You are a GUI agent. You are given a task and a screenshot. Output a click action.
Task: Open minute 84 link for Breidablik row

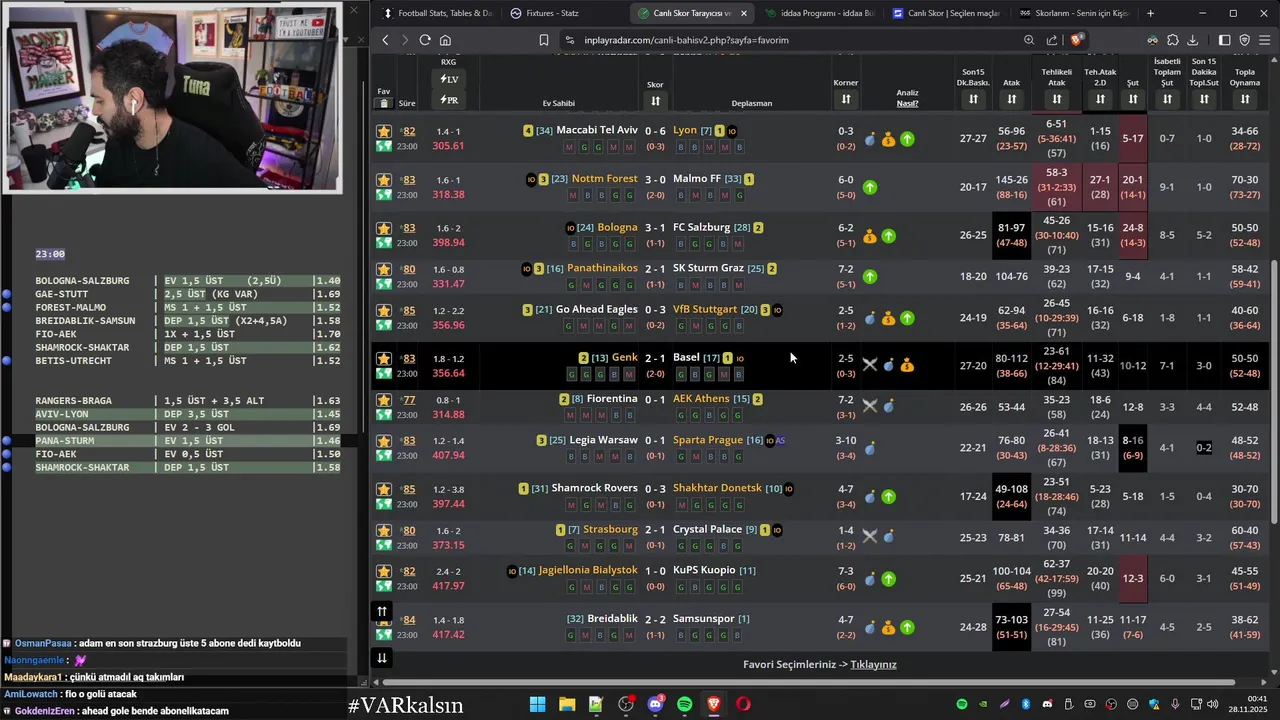409,620
